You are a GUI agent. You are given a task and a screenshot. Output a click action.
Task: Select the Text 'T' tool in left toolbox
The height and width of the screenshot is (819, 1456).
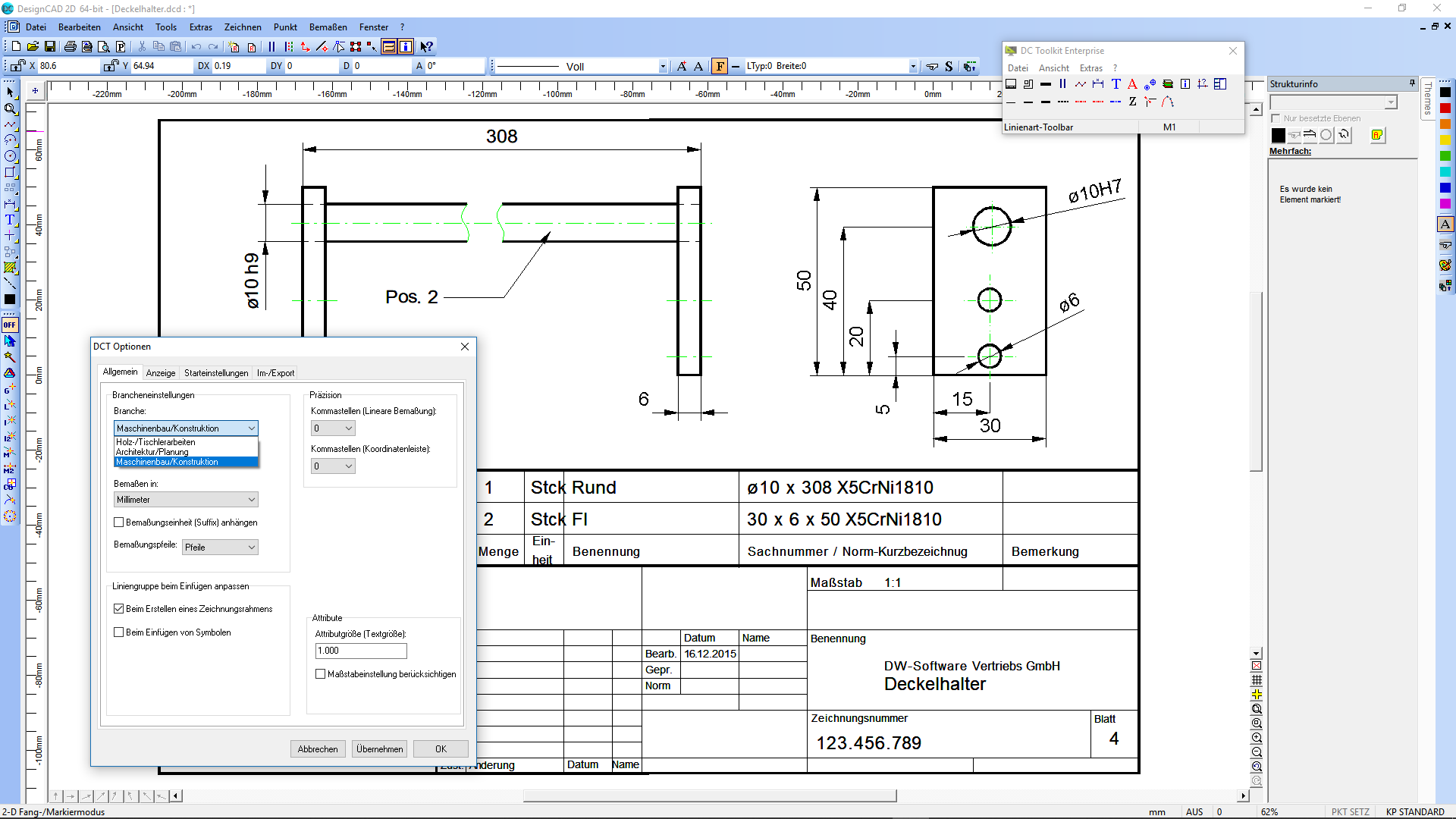tap(10, 220)
